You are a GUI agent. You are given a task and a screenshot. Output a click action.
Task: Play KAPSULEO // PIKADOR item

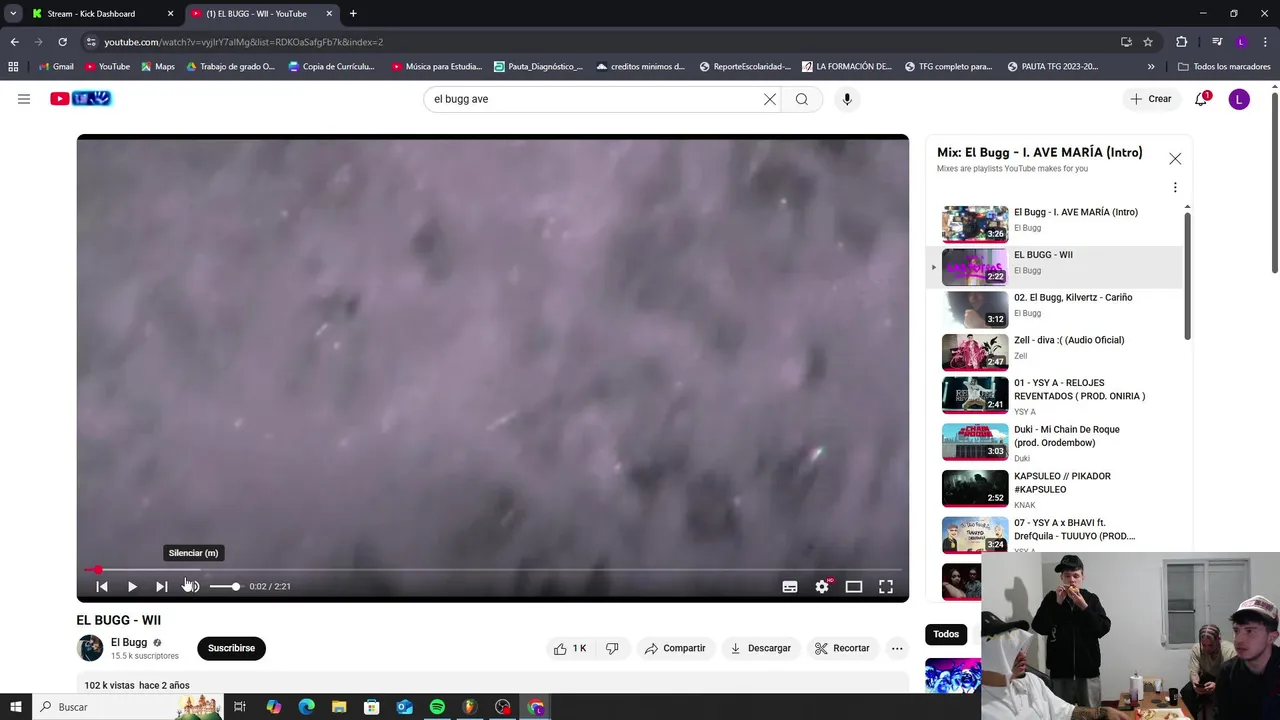(x=1055, y=489)
